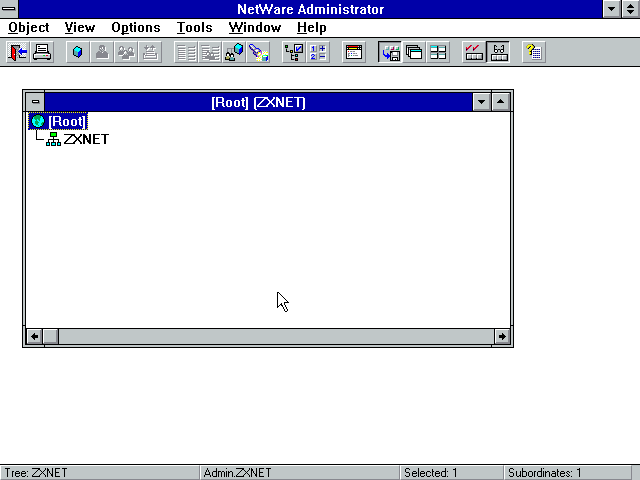The height and width of the screenshot is (480, 640).
Task: Click the Help question mark icon
Action: pos(533,52)
